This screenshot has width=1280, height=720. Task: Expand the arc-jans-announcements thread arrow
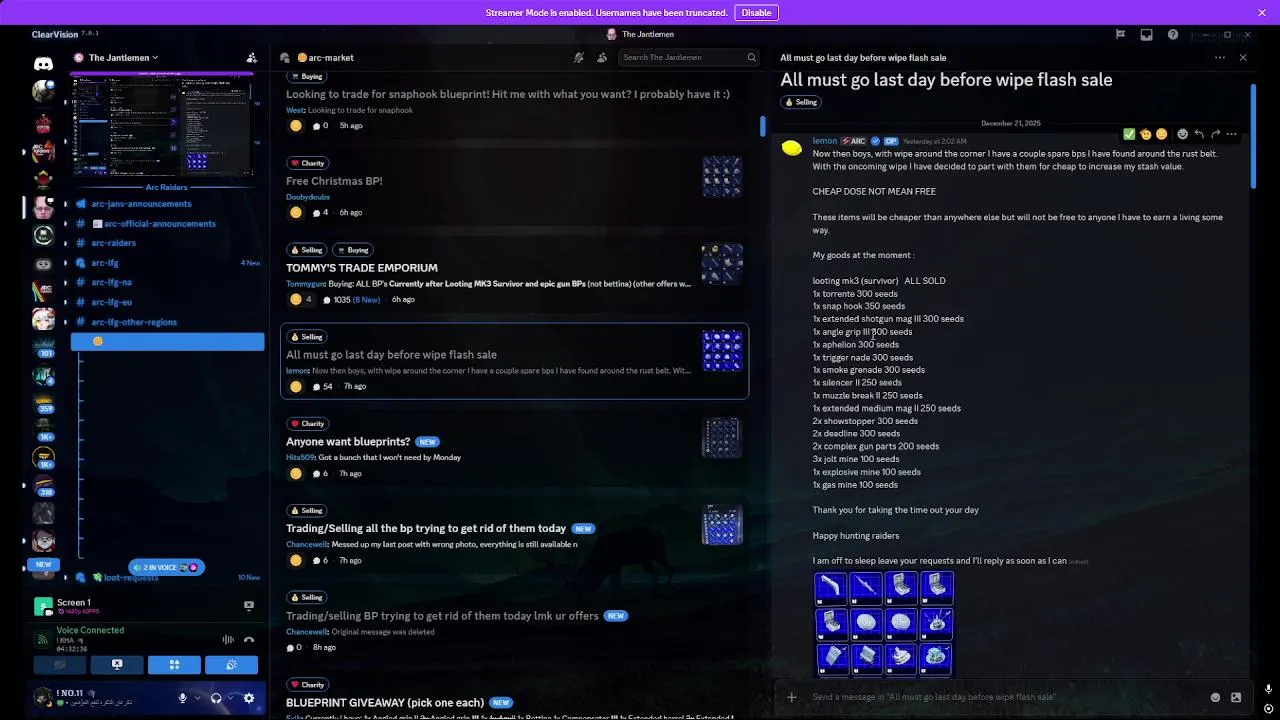[66, 204]
